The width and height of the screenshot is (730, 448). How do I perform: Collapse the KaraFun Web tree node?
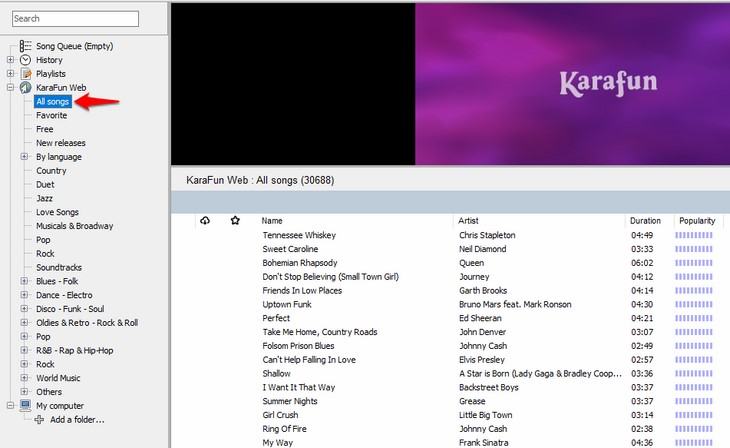pos(10,87)
